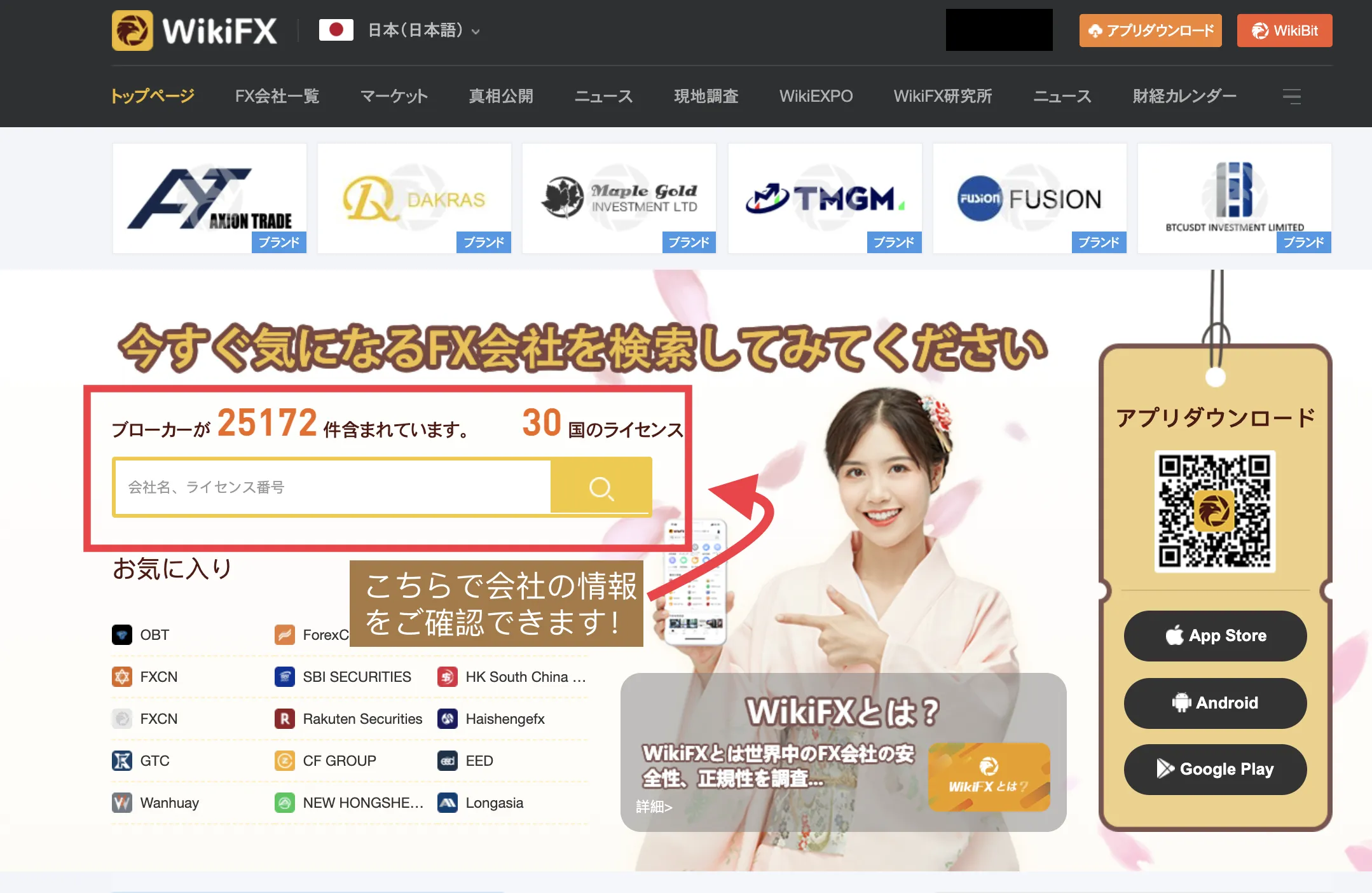Open the Axion Trade brand card
Viewport: 1372px width, 893px height.
pyautogui.click(x=210, y=198)
